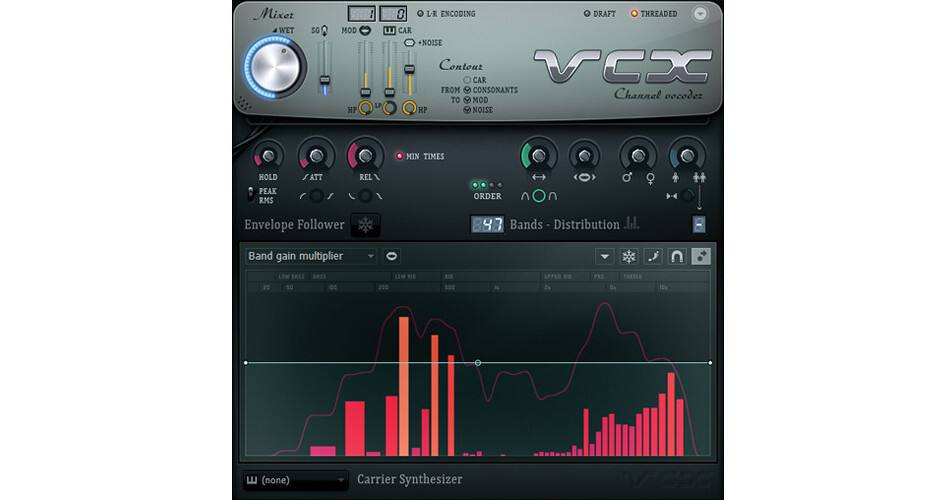Screen dimensions: 952x500
Task: Open the Band gain multiplier dropdown
Action: pos(310,256)
